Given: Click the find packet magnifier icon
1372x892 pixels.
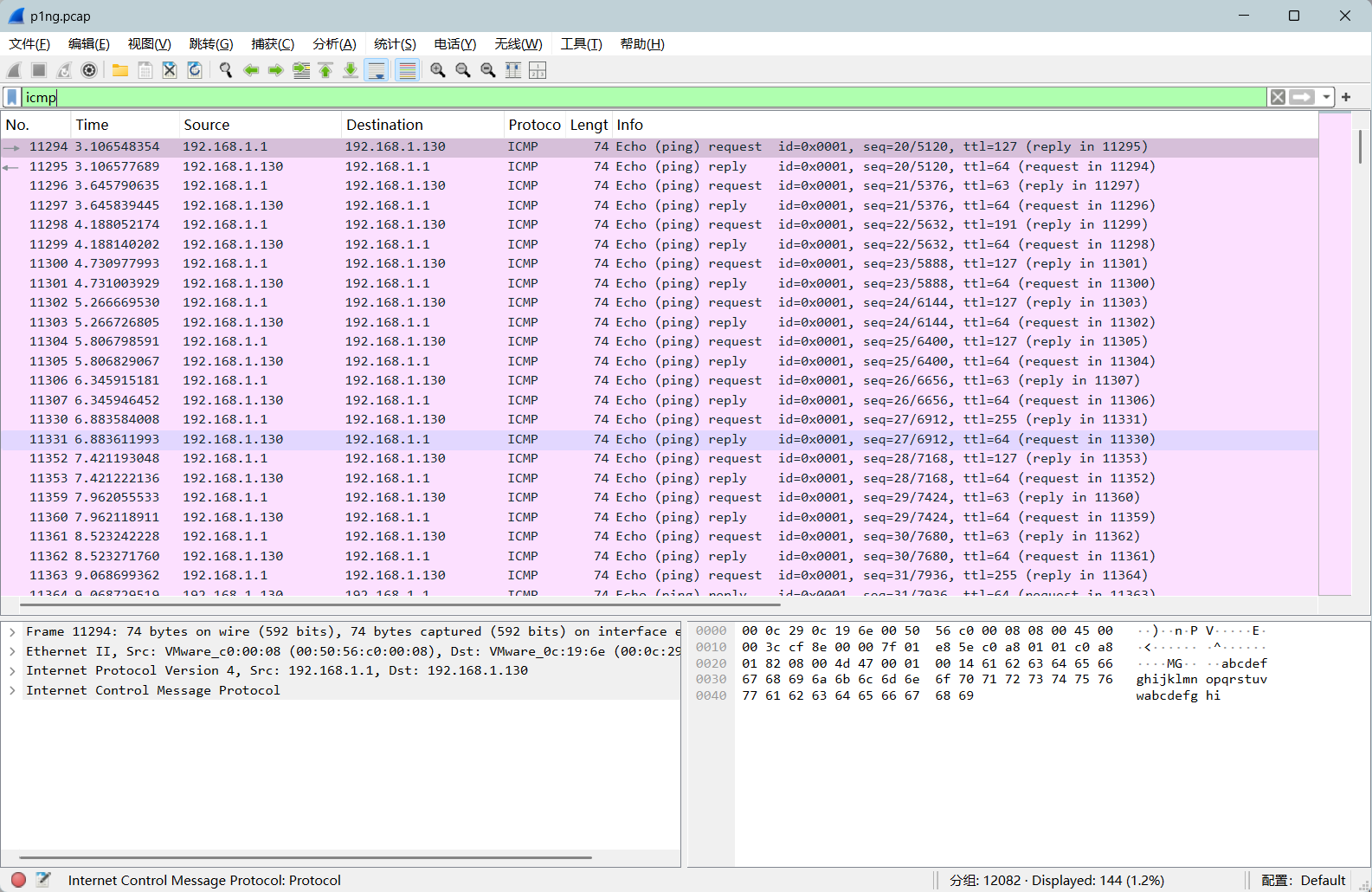Looking at the screenshot, I should pyautogui.click(x=226, y=70).
